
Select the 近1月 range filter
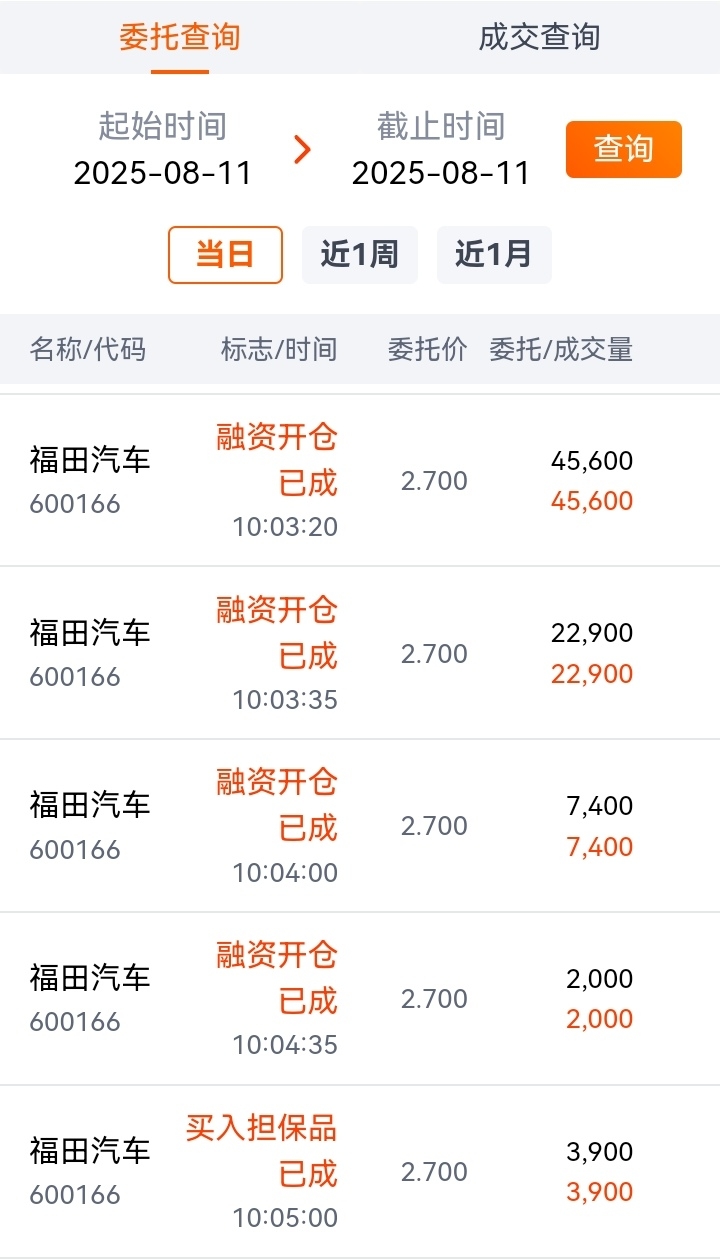coord(494,255)
